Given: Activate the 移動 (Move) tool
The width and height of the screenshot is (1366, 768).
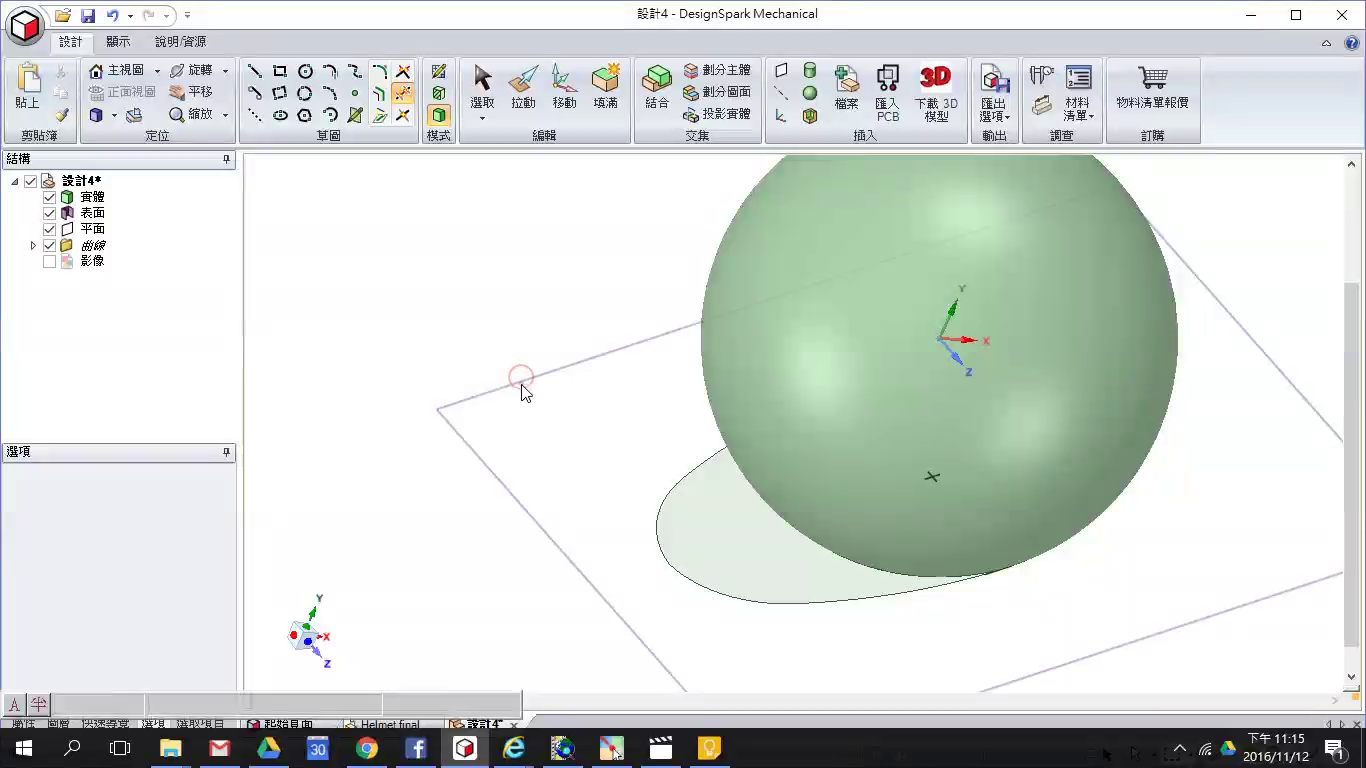Looking at the screenshot, I should [564, 86].
